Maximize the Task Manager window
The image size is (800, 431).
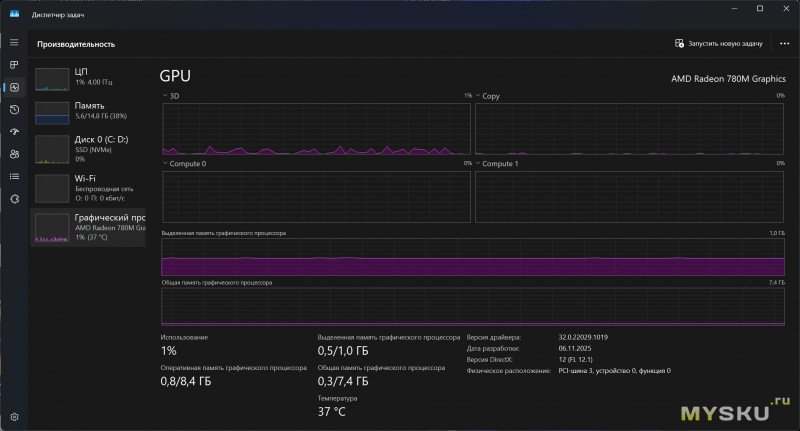760,9
